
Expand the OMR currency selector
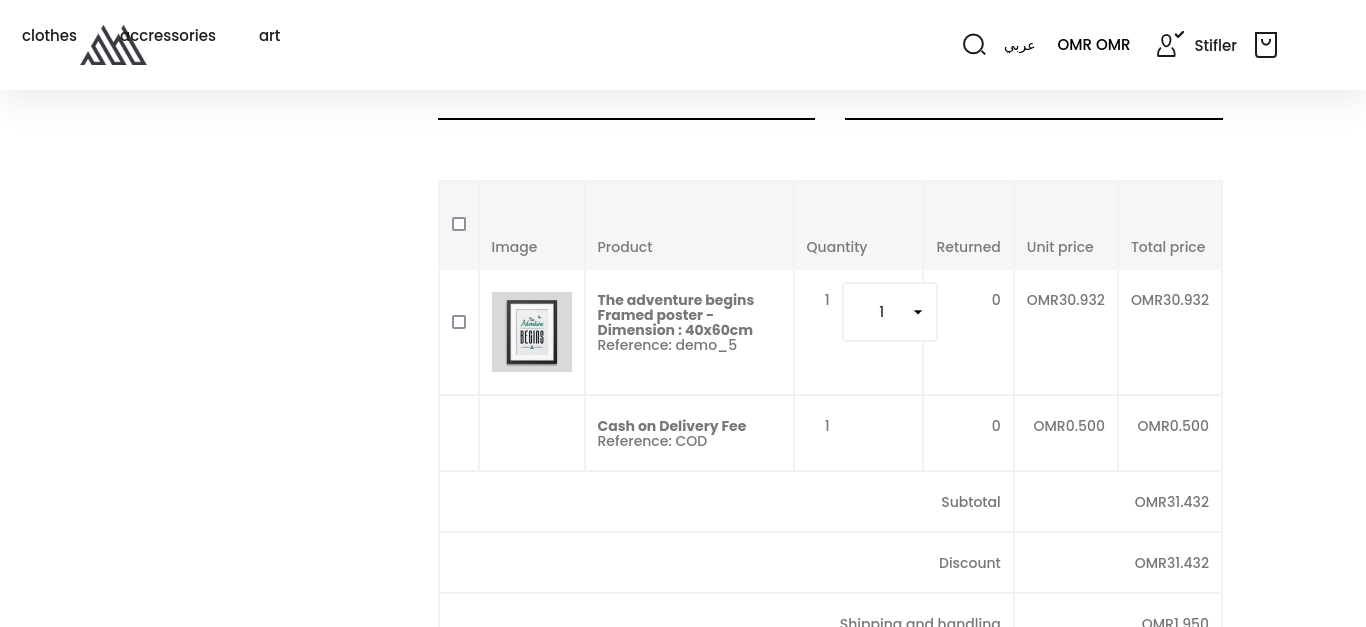point(1093,45)
